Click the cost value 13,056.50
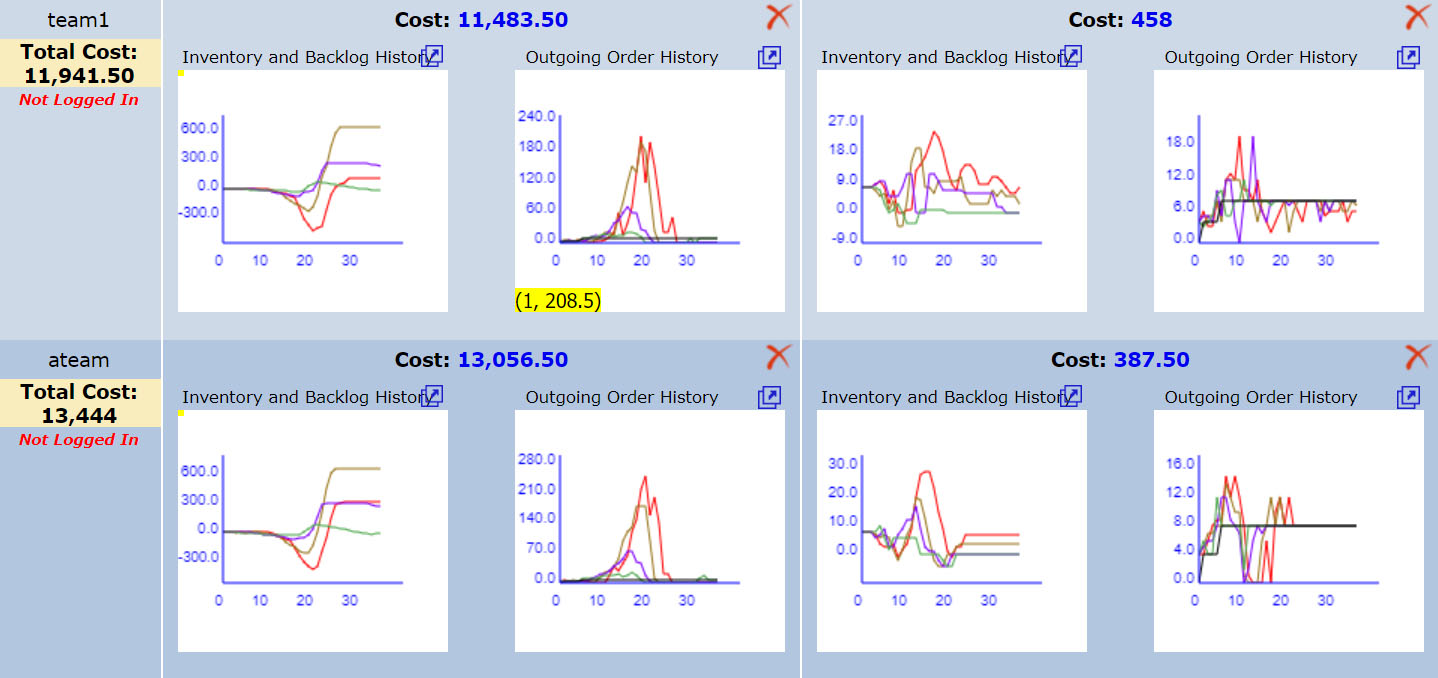The height and width of the screenshot is (678, 1438). point(513,359)
